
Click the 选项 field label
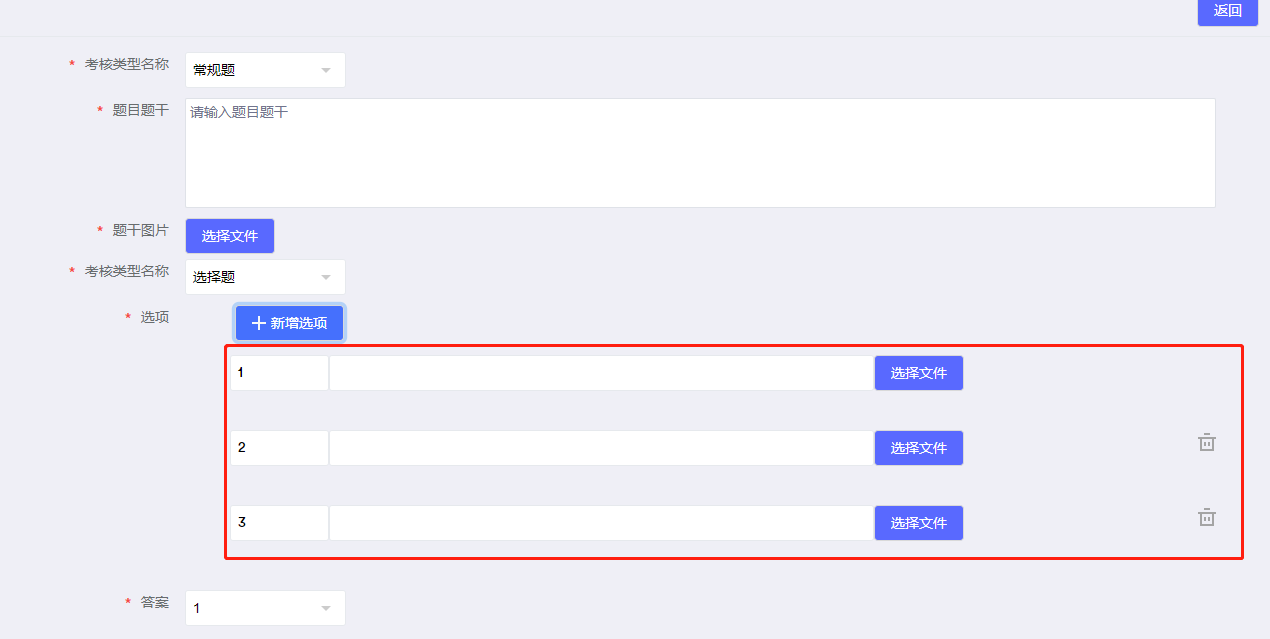pyautogui.click(x=154, y=317)
